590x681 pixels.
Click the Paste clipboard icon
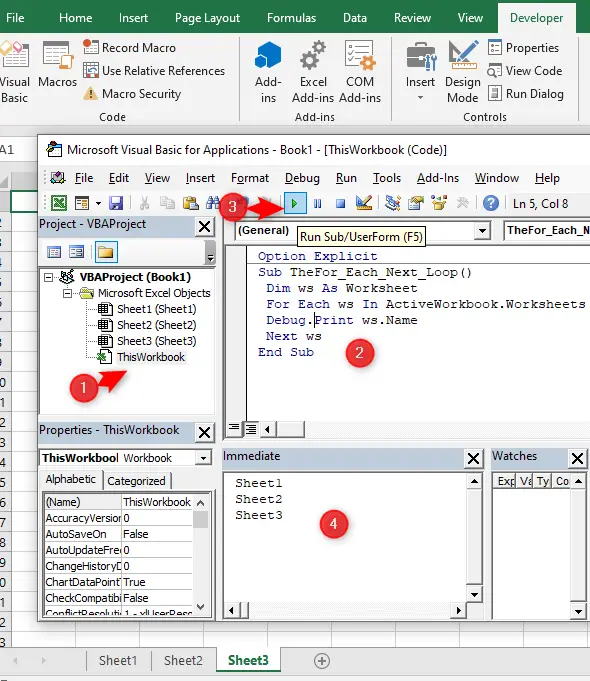(x=190, y=203)
